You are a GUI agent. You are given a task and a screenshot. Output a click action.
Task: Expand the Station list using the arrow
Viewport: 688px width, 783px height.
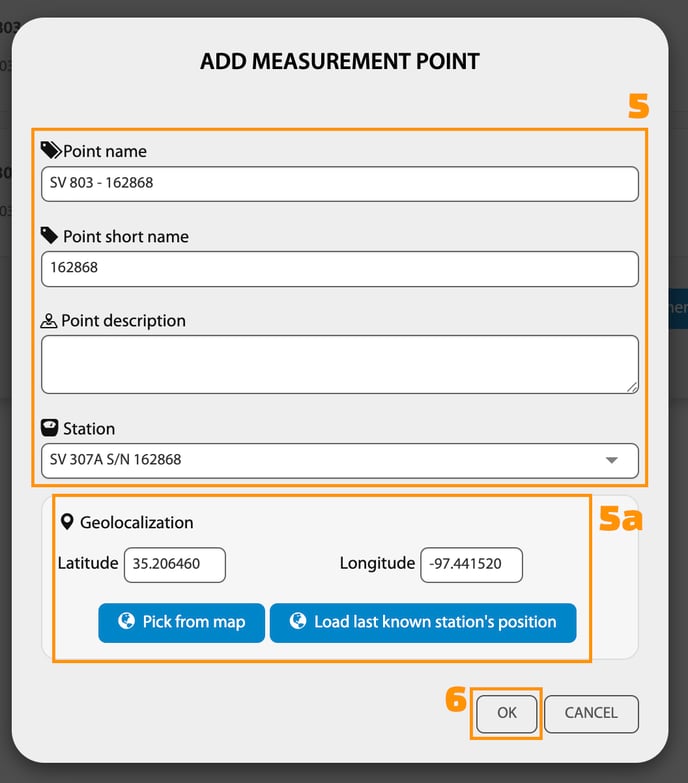point(611,460)
